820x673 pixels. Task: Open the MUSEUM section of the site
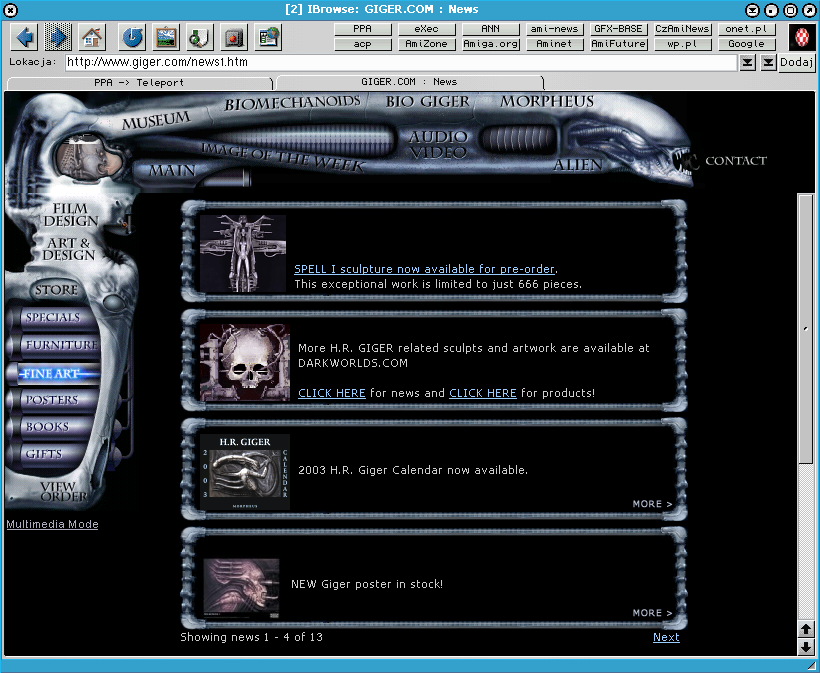coord(156,120)
